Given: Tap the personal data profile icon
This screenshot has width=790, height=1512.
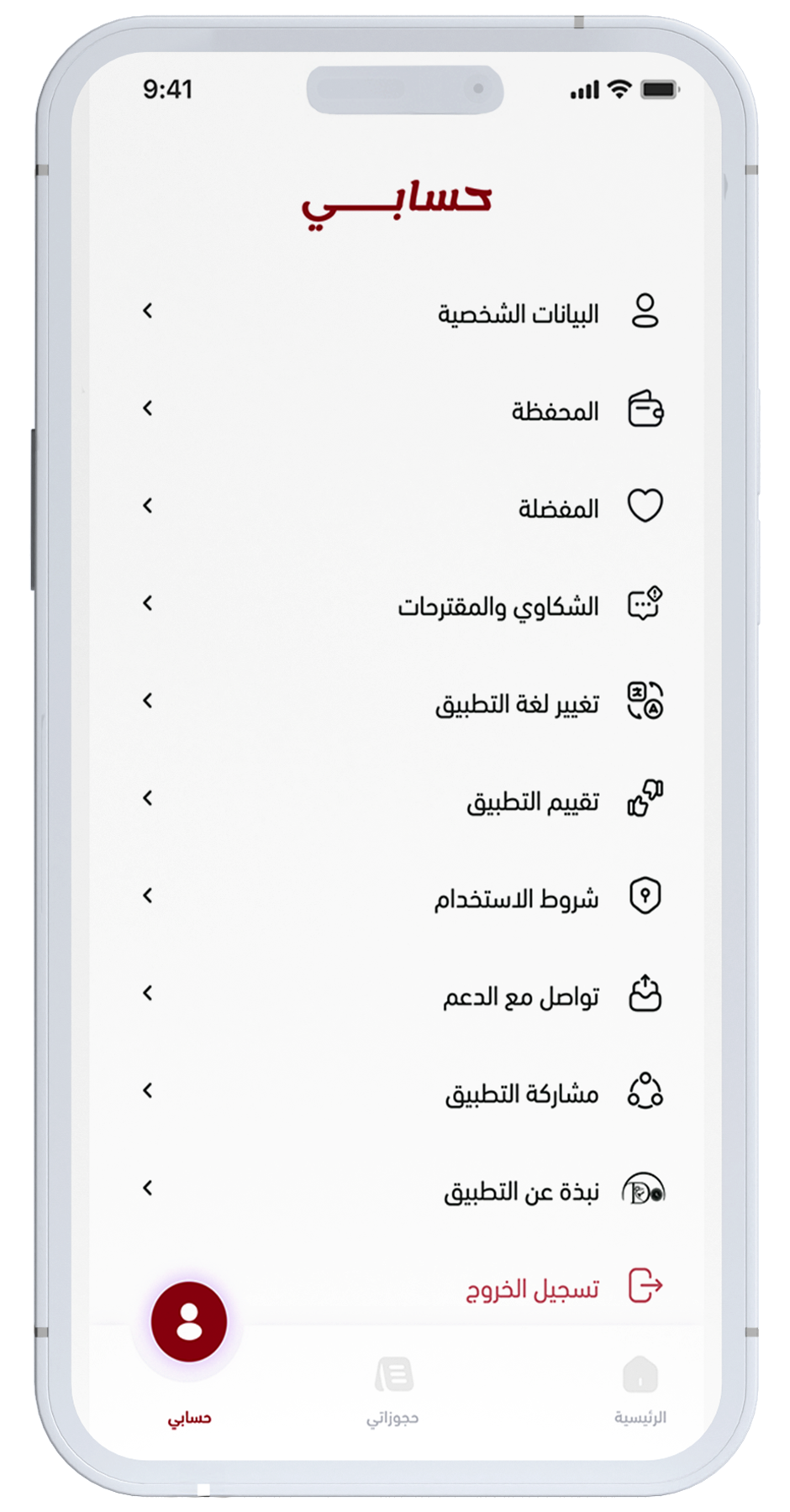Looking at the screenshot, I should tap(645, 311).
